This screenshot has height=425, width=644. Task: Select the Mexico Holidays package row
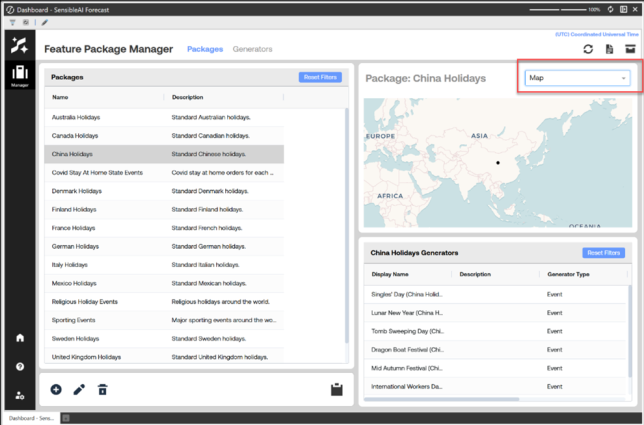[x=164, y=283]
